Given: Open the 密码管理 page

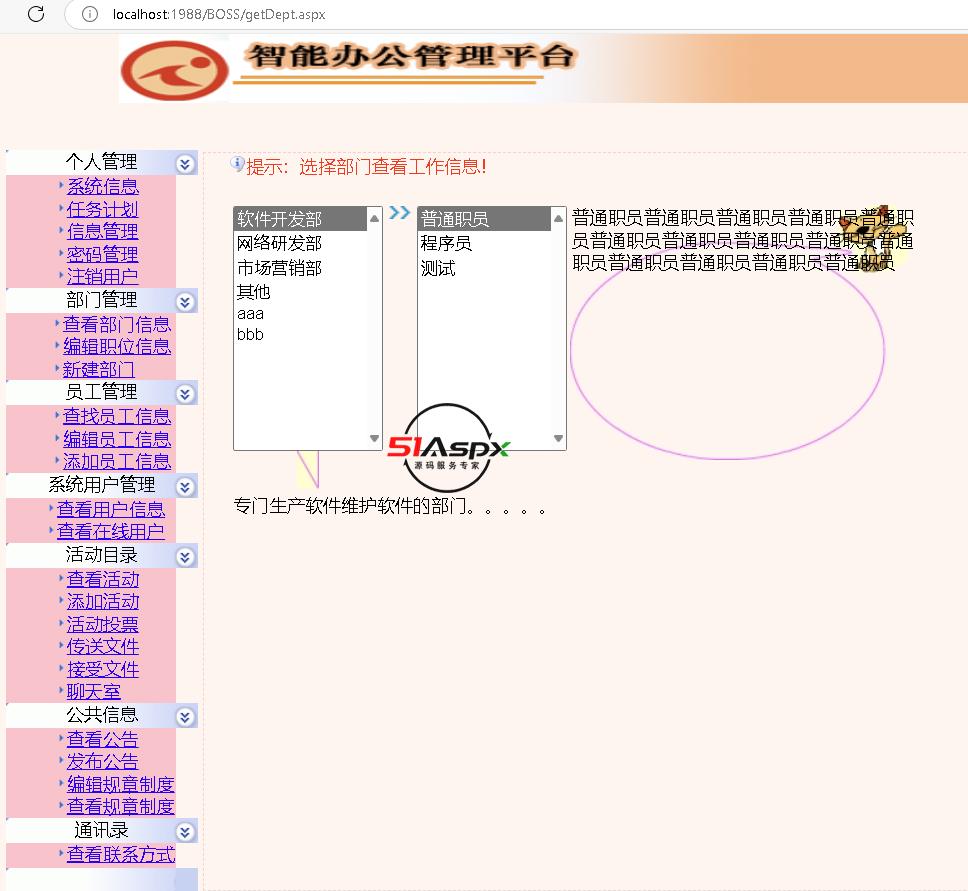Looking at the screenshot, I should [x=102, y=254].
